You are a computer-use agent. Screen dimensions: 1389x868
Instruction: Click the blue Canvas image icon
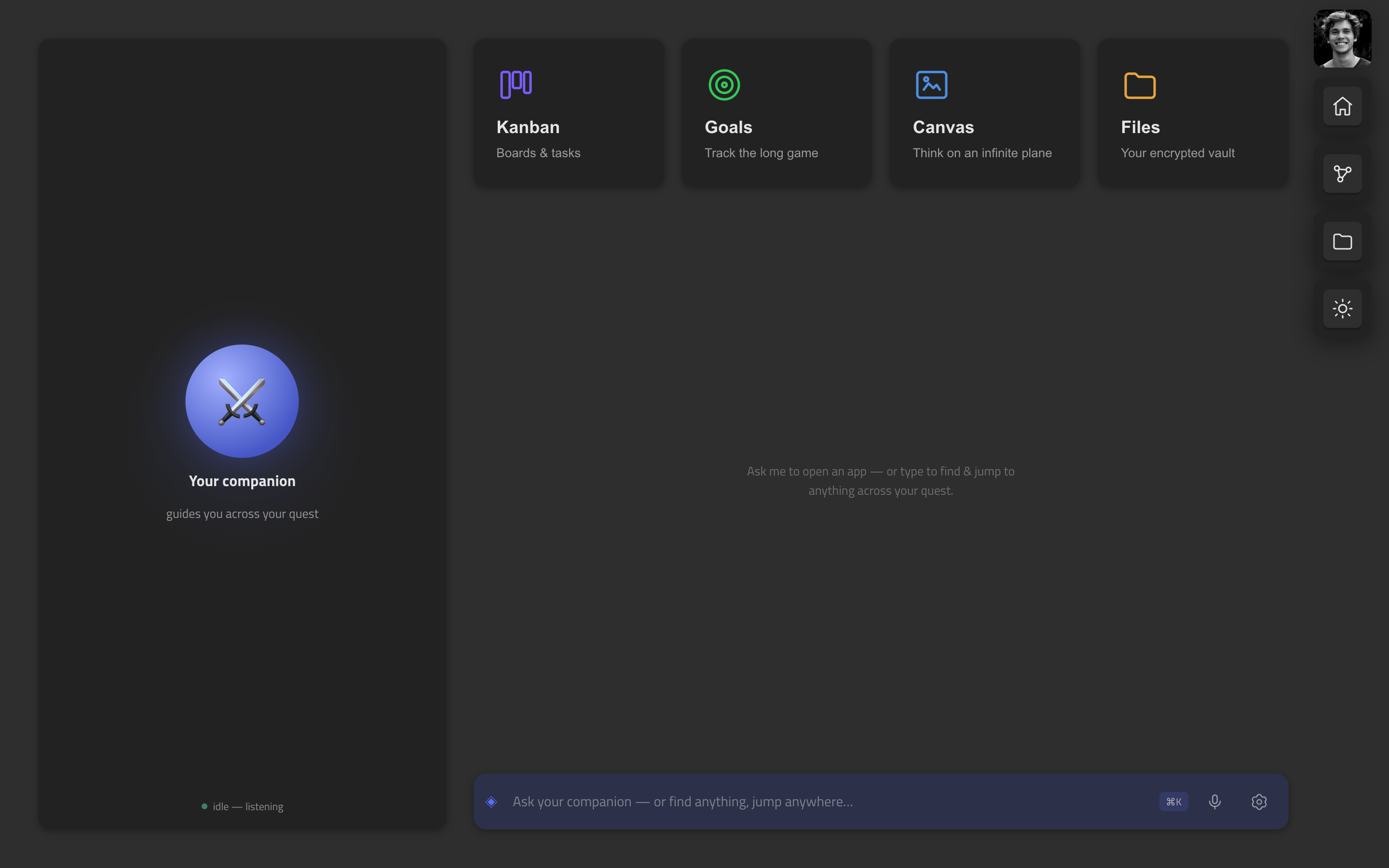pyautogui.click(x=932, y=84)
